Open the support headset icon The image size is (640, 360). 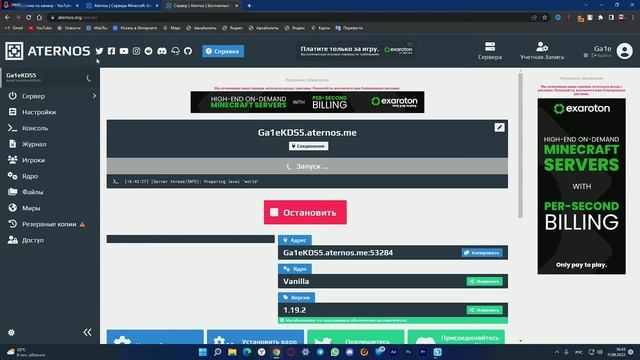pos(175,51)
